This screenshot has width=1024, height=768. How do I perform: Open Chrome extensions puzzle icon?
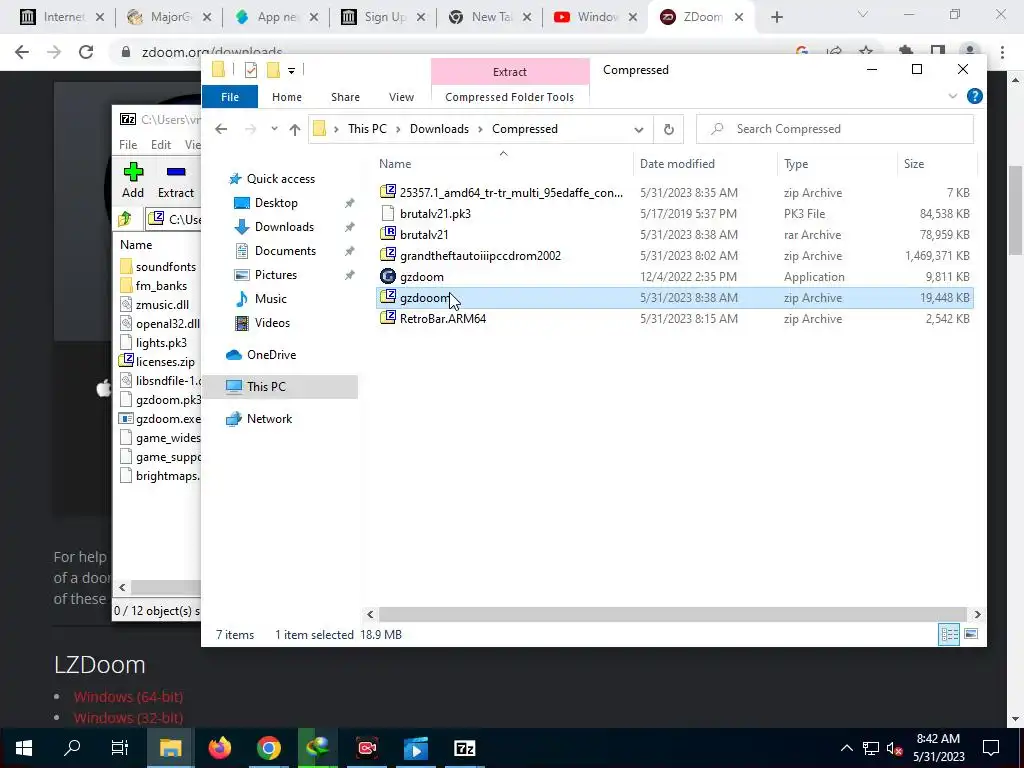tap(906, 52)
